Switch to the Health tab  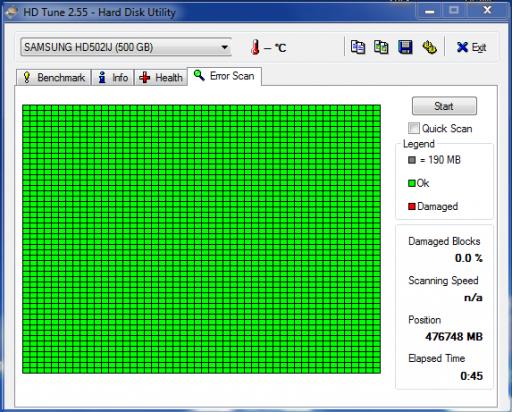point(161,77)
